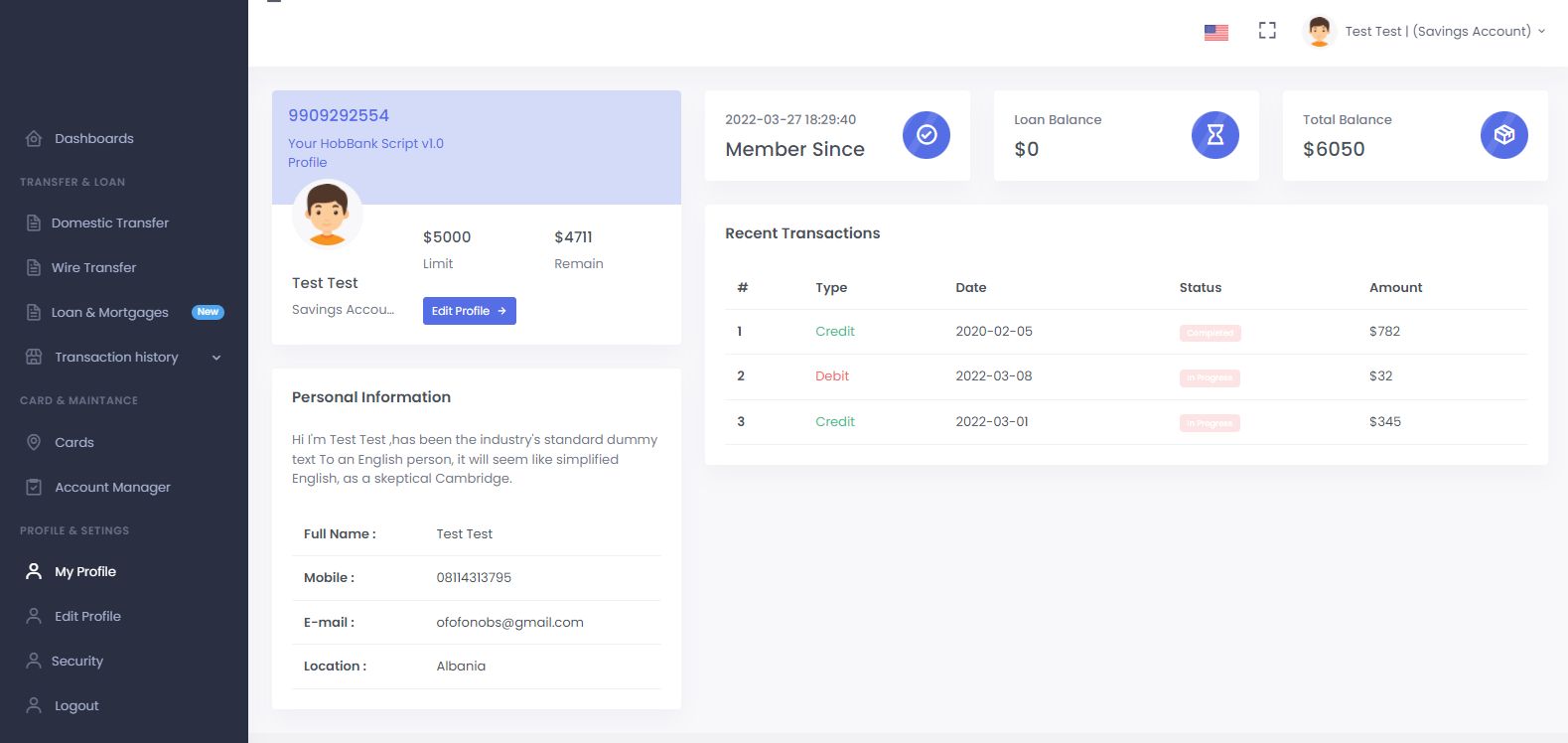Click the profile avatar picture
The image size is (1568, 743).
click(327, 215)
